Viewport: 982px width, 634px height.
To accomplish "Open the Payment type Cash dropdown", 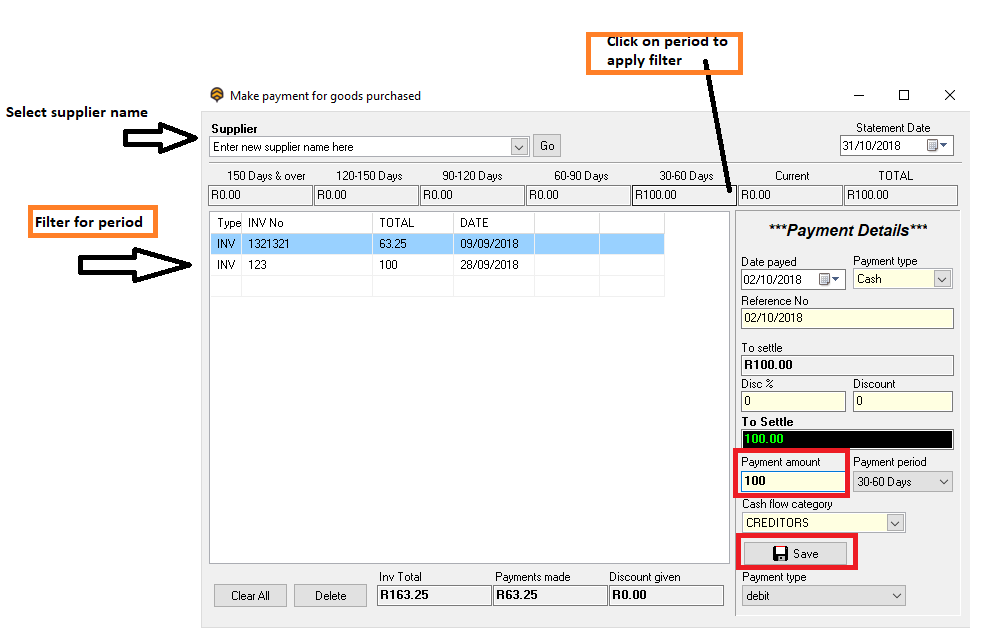I will pos(942,279).
